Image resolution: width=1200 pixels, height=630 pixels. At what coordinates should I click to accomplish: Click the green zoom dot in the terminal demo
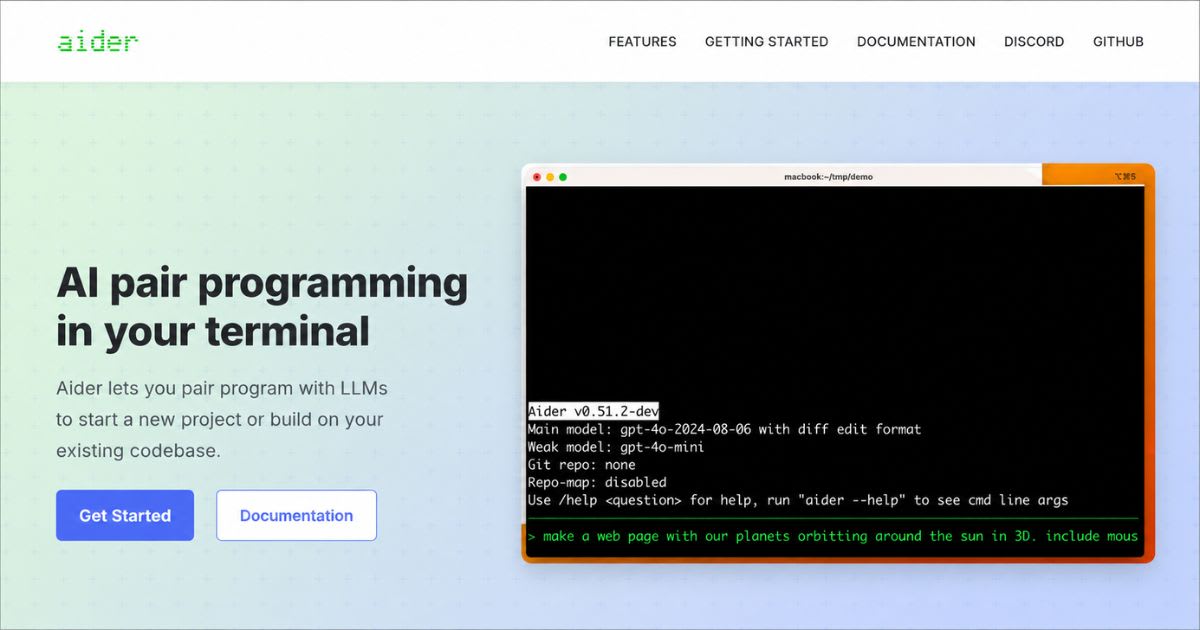coord(563,177)
